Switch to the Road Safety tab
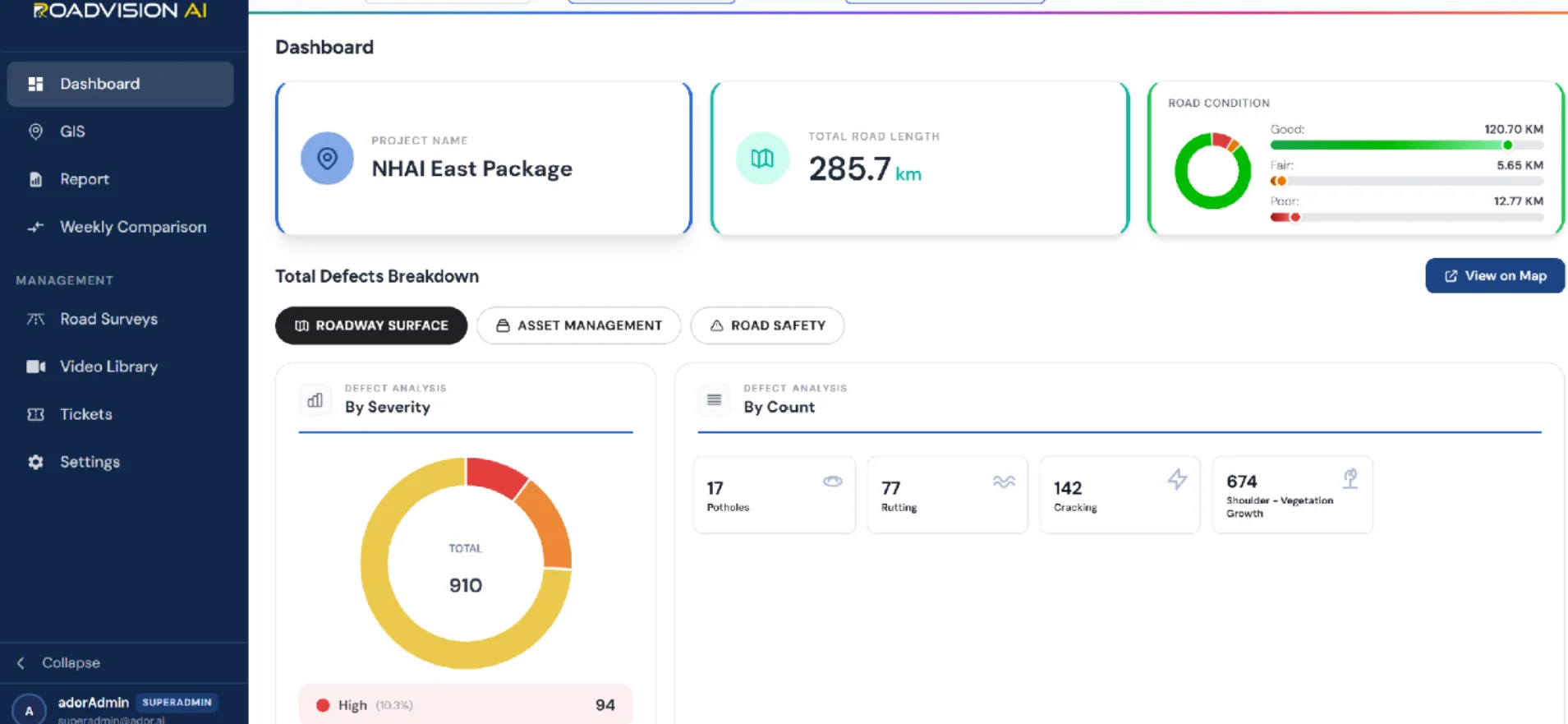The width and height of the screenshot is (1568, 724). pyautogui.click(x=767, y=325)
